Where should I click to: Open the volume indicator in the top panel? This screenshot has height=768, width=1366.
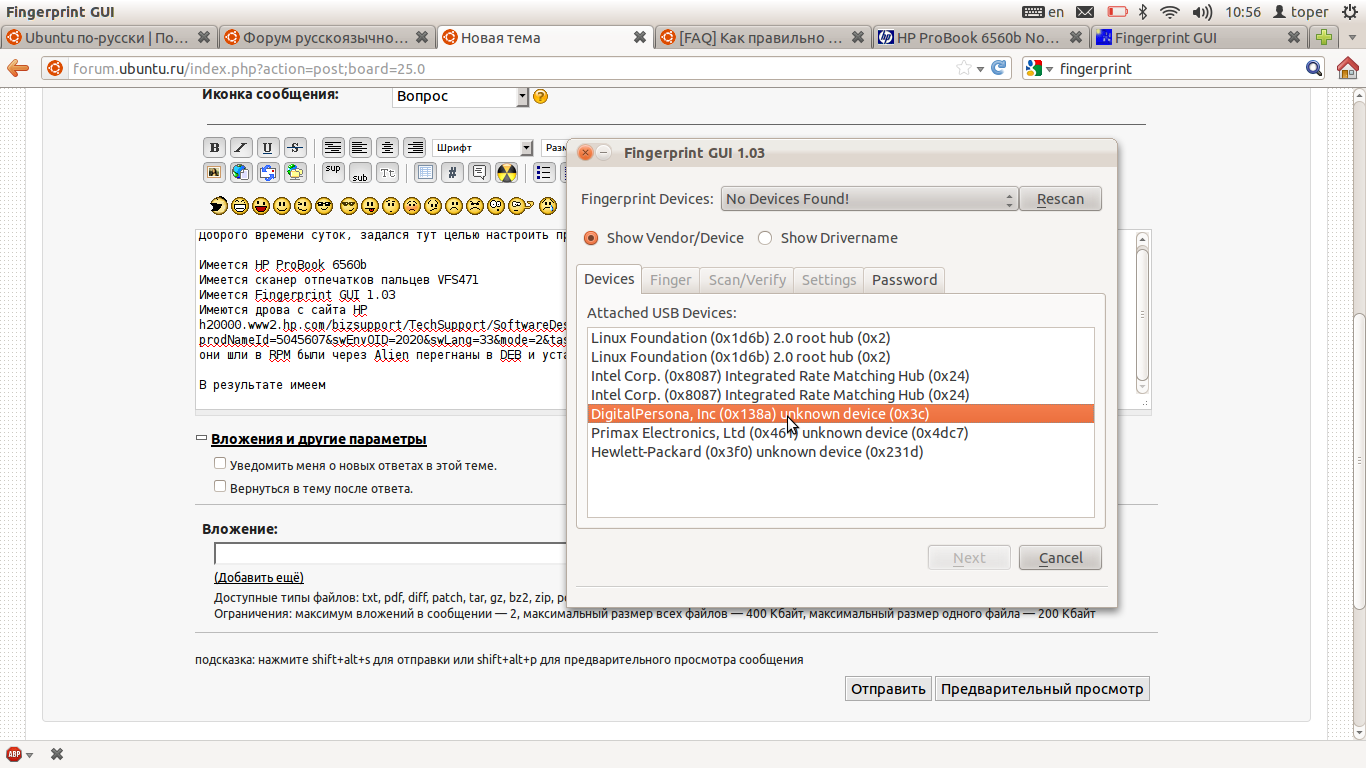(1203, 12)
